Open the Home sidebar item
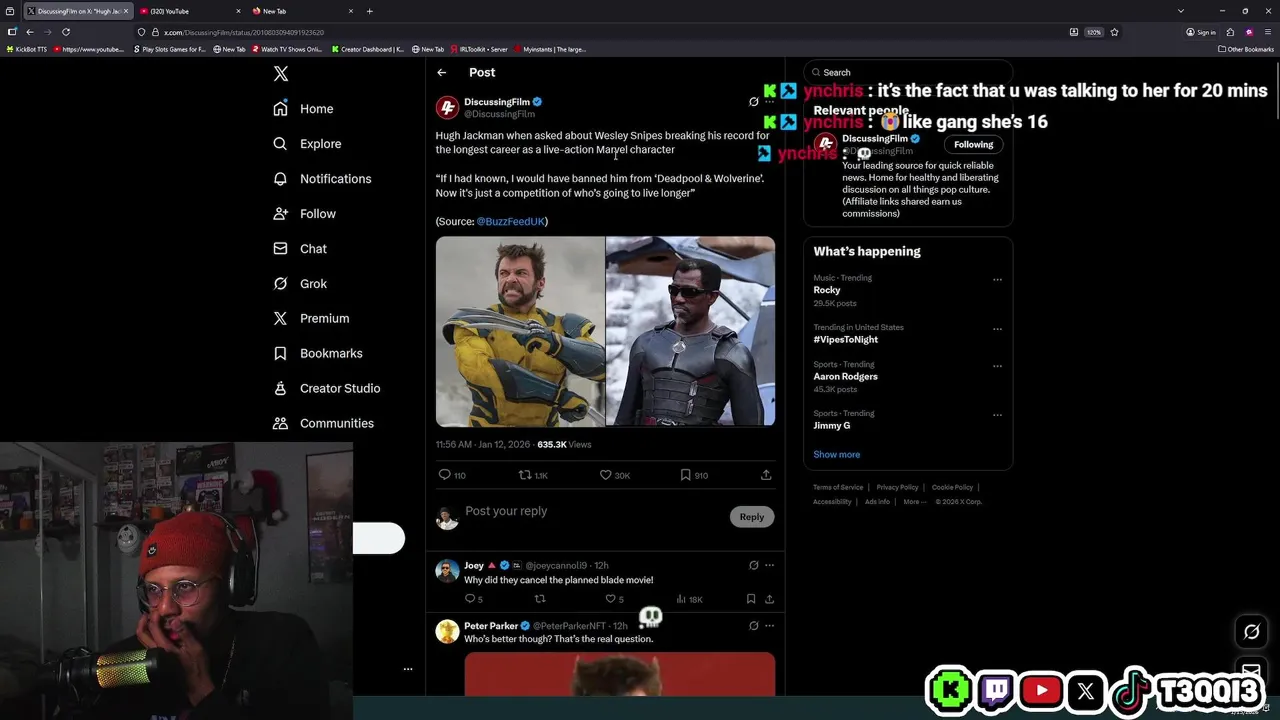The image size is (1280, 720). pyautogui.click(x=303, y=109)
